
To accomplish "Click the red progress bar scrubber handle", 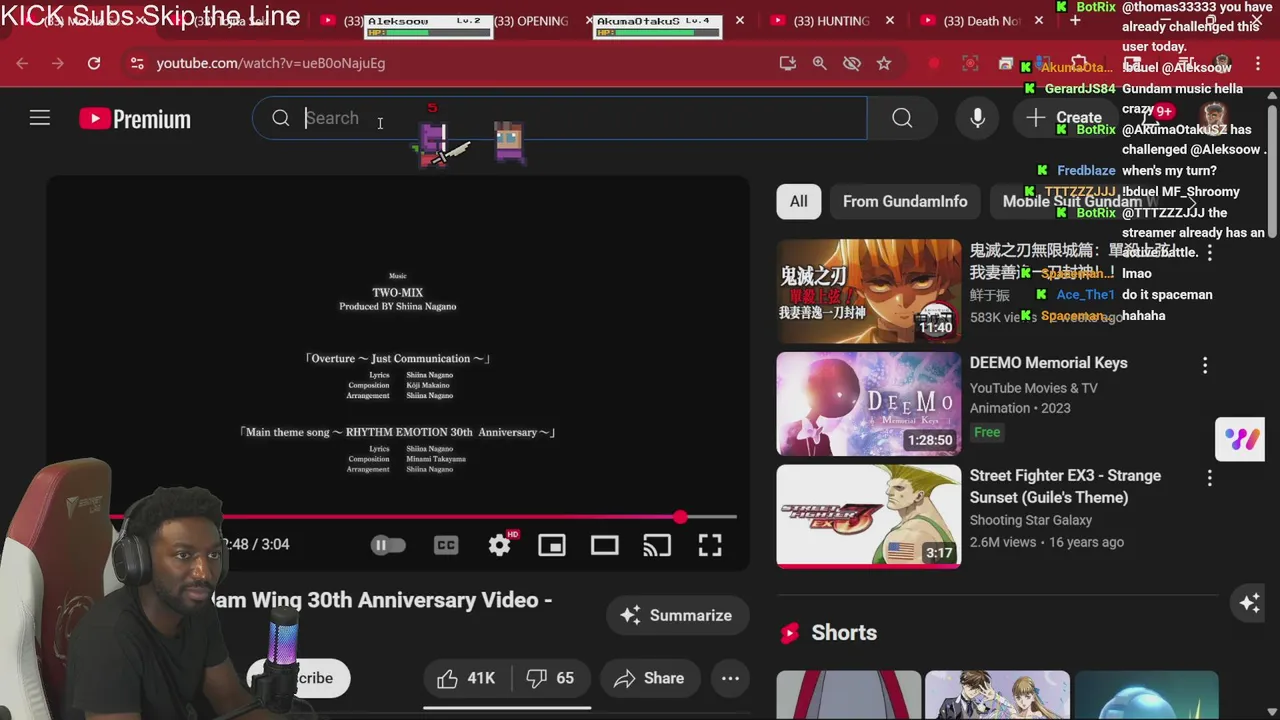I will pos(680,517).
